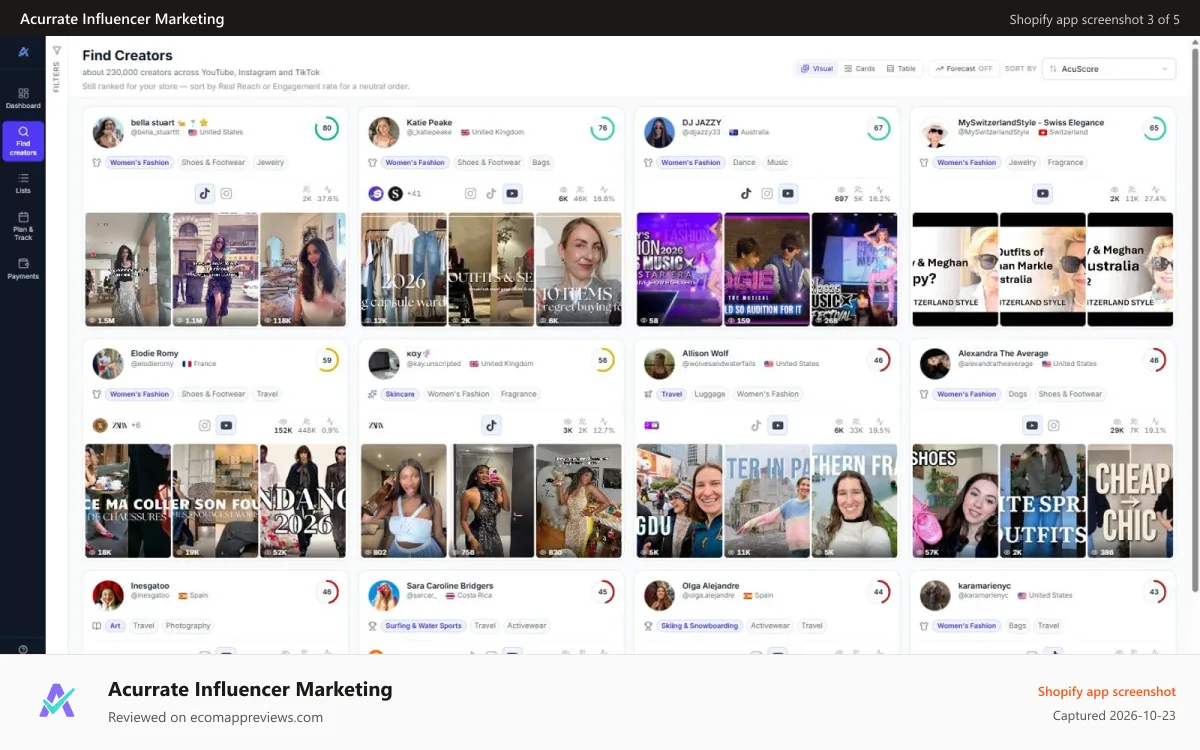Open the Payments sidebar section
The image size is (1200, 750).
pos(23,268)
